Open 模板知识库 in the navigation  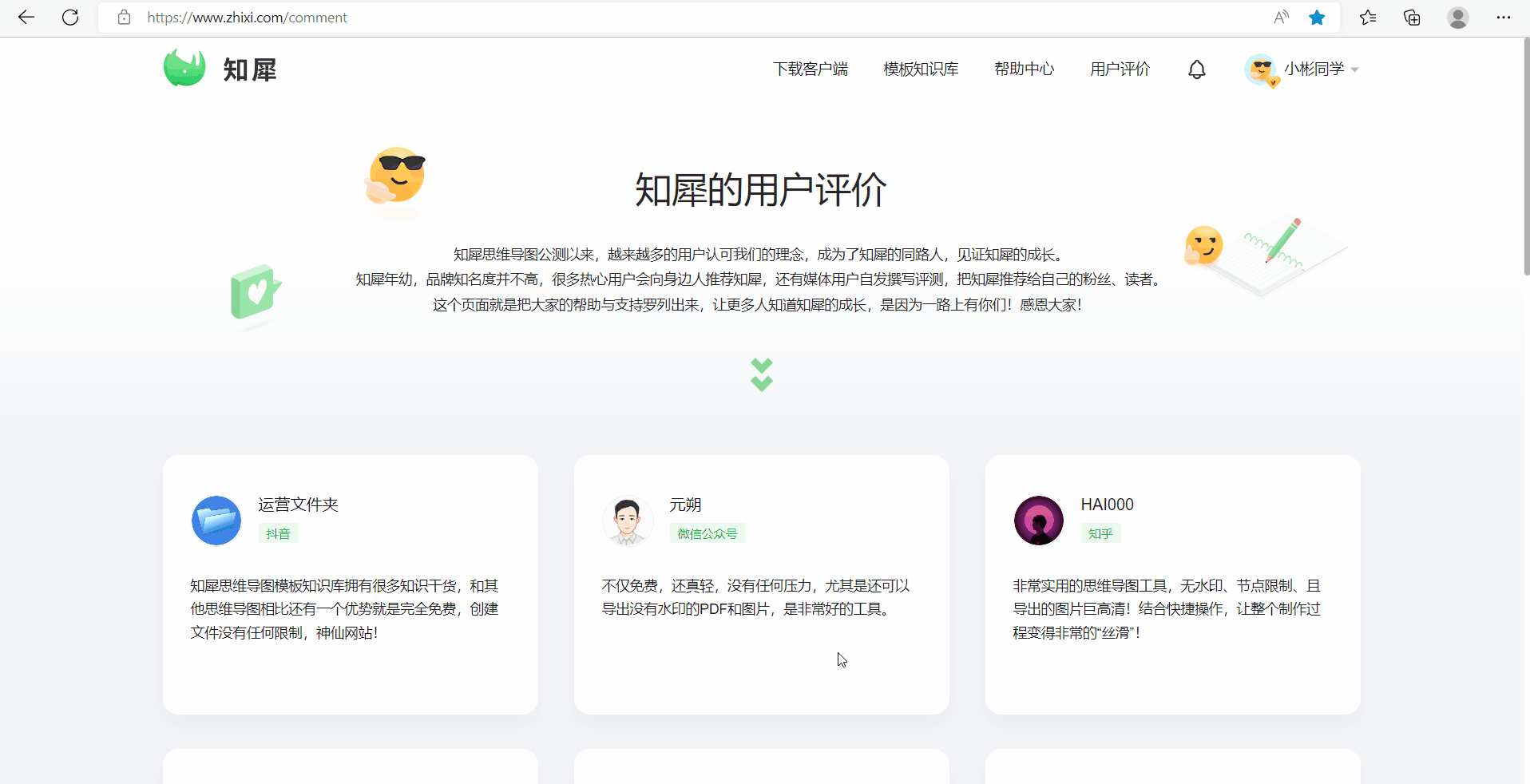point(921,69)
